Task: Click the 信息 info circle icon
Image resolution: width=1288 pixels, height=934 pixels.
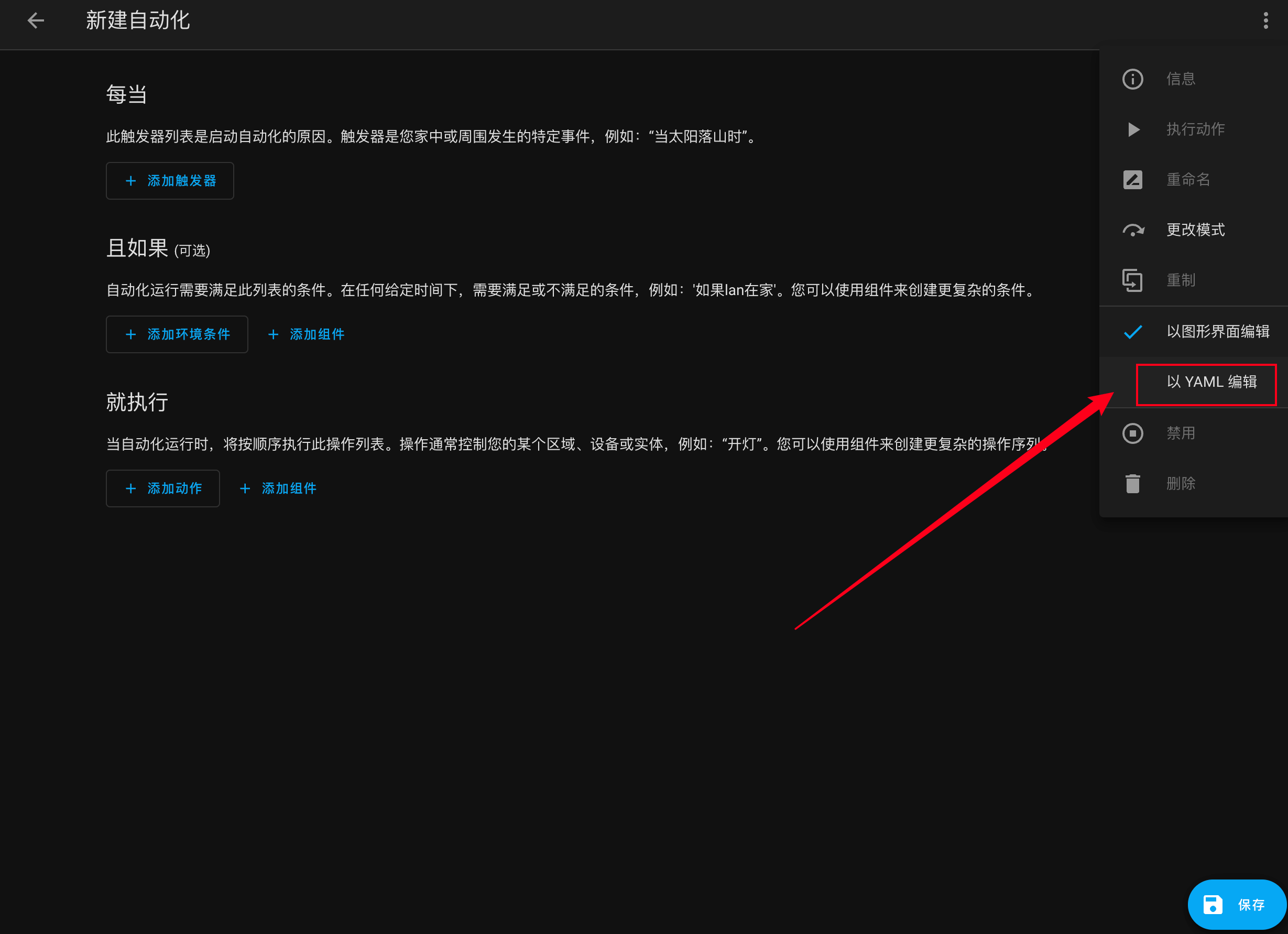Action: click(1132, 79)
